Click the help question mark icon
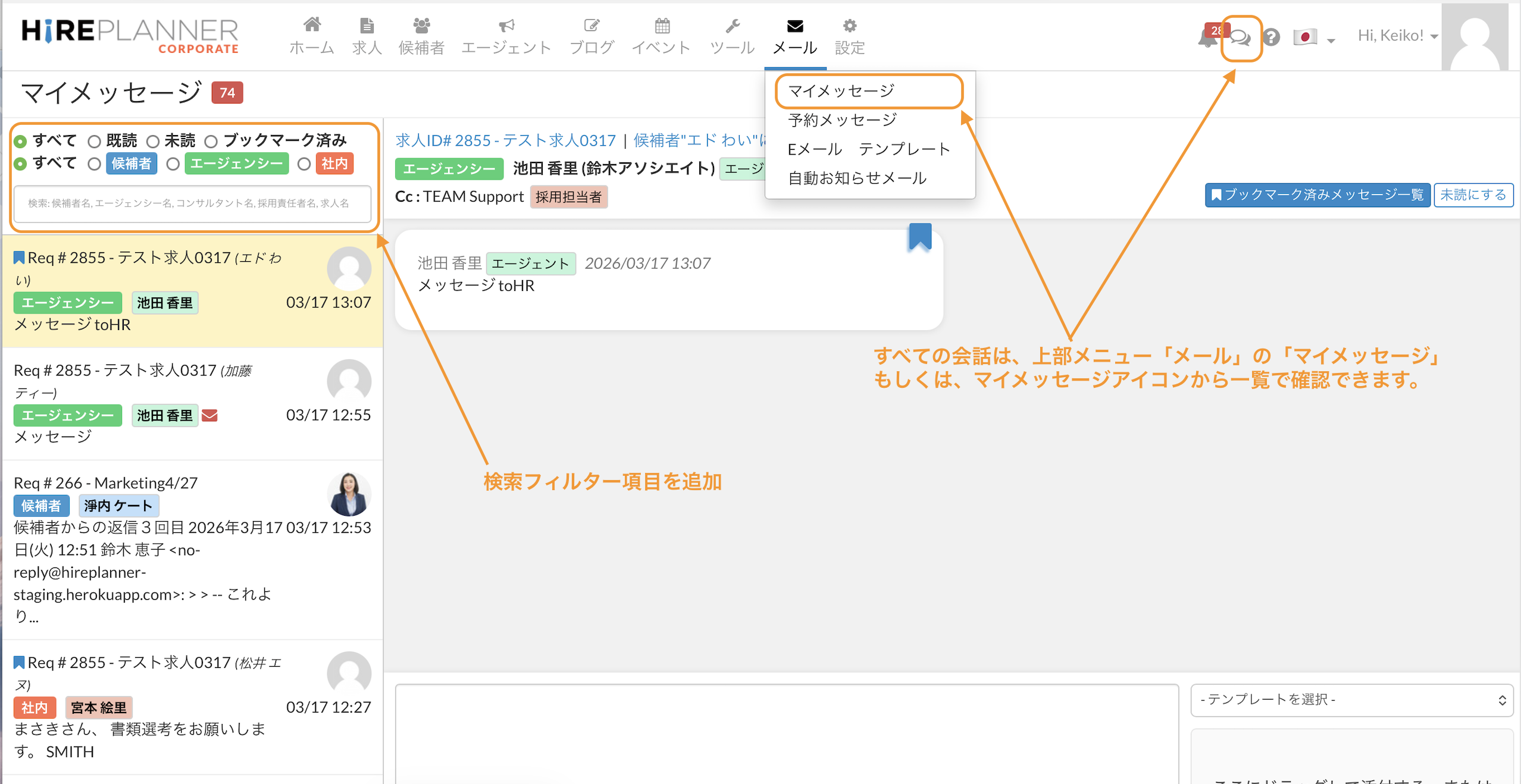The width and height of the screenshot is (1521, 784). tap(1272, 37)
